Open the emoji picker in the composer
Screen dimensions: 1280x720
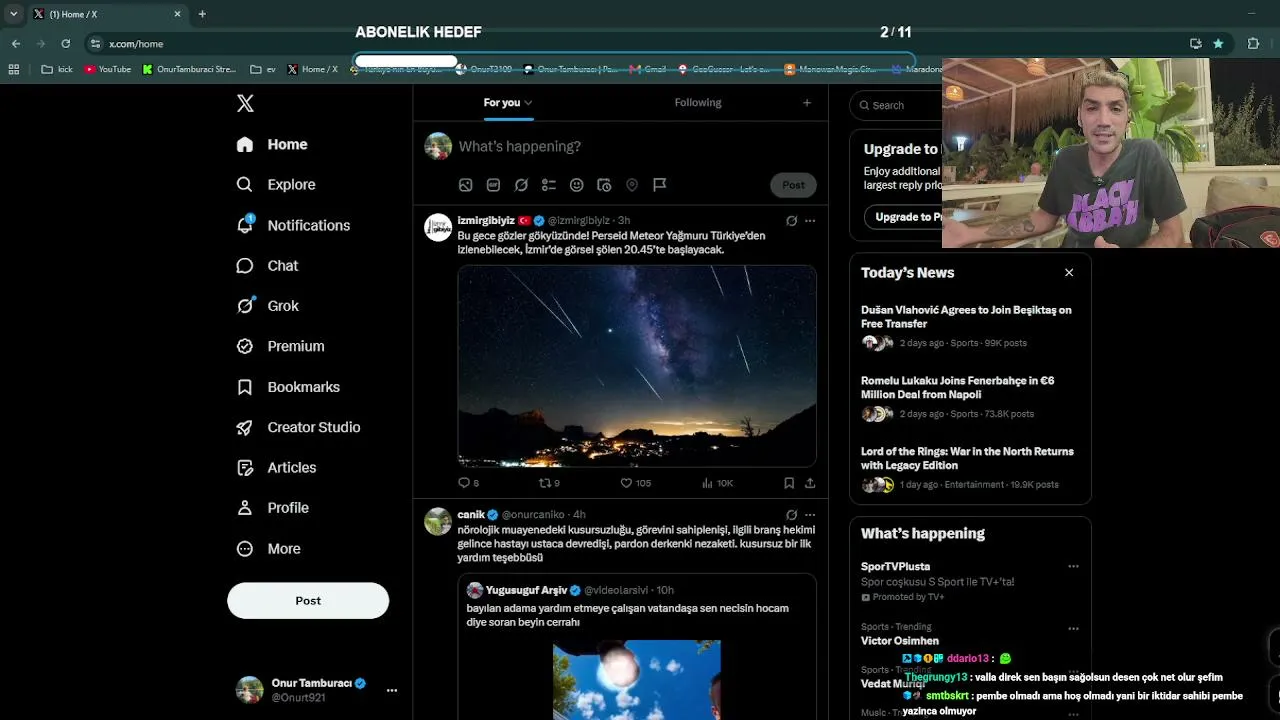(x=576, y=185)
